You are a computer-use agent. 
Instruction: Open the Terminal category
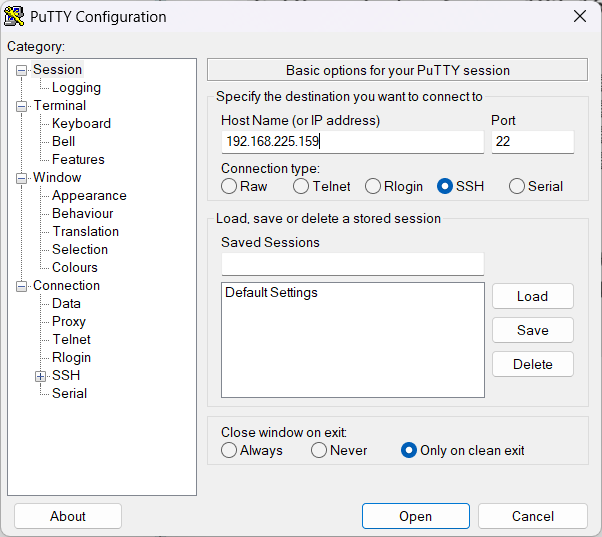pos(60,106)
